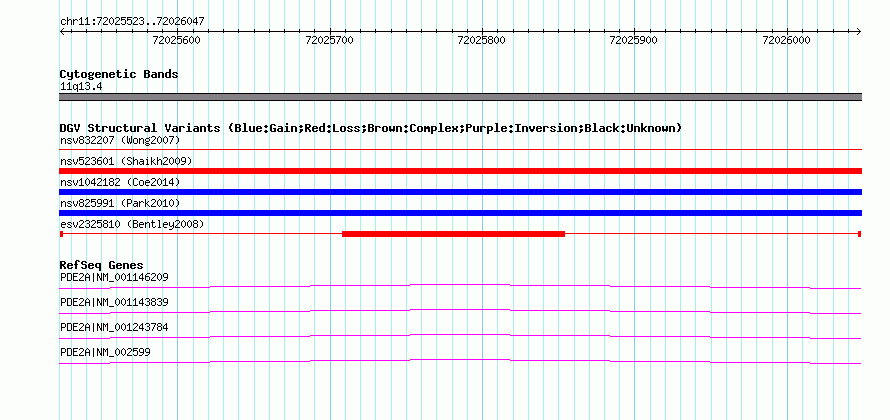Open the DGV Structural Variants track title
Viewport: 890px width, 420px height.
tap(371, 128)
